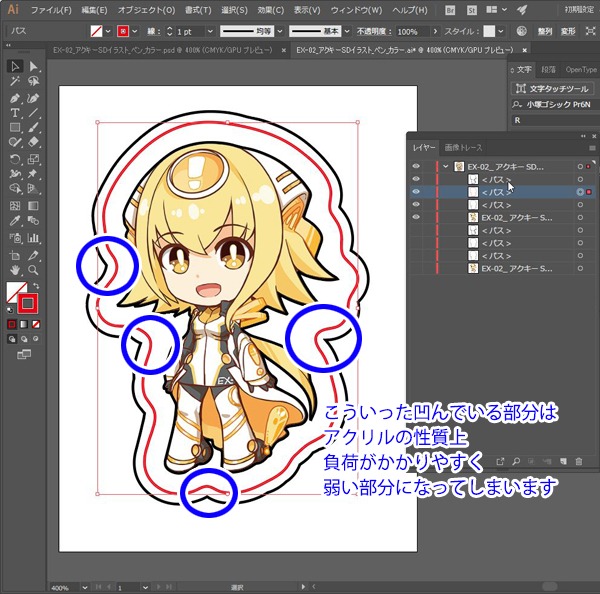
Task: Switch to the 画像トレース panel tab
Action: coord(463,147)
